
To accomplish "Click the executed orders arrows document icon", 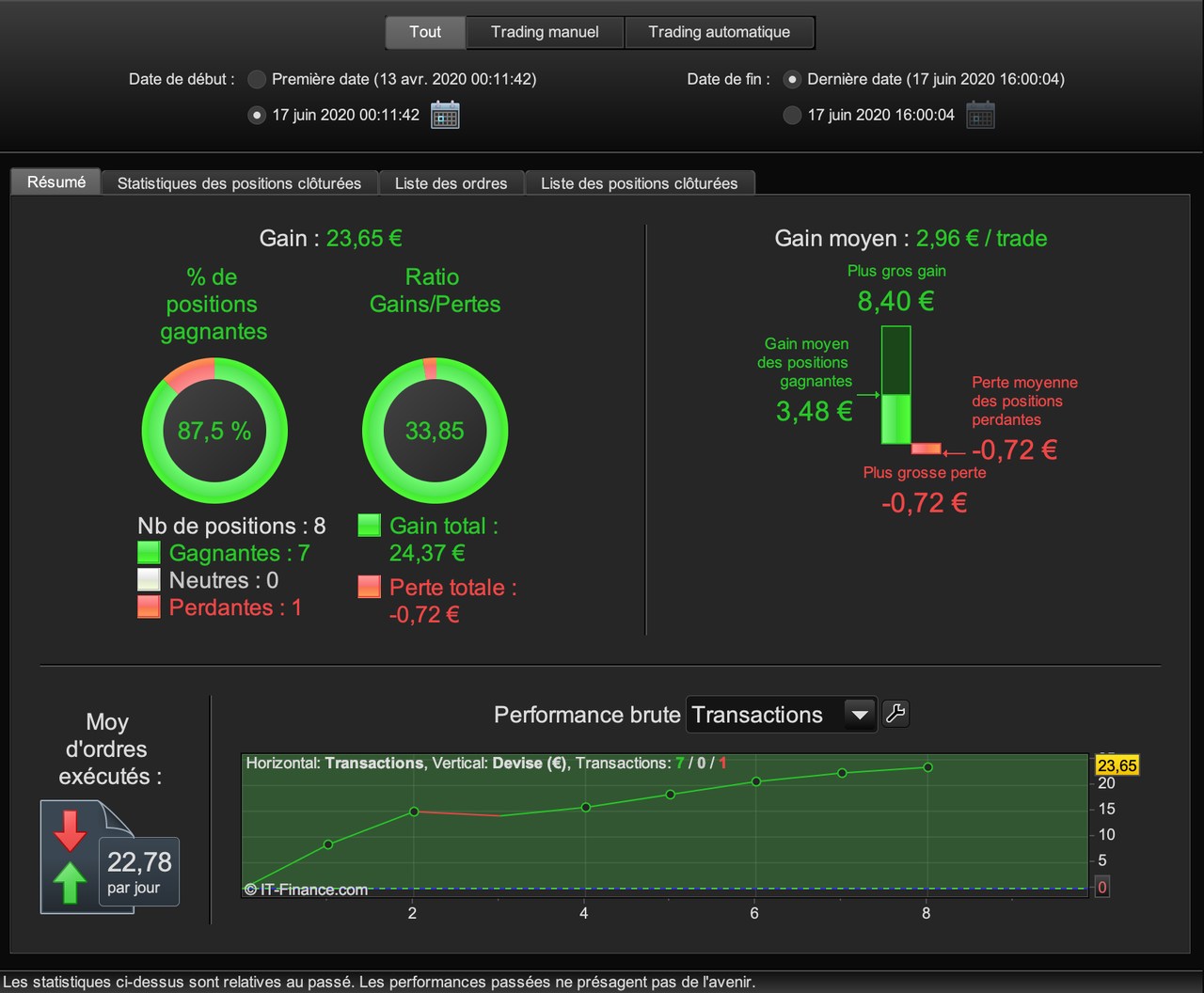I will (75, 856).
